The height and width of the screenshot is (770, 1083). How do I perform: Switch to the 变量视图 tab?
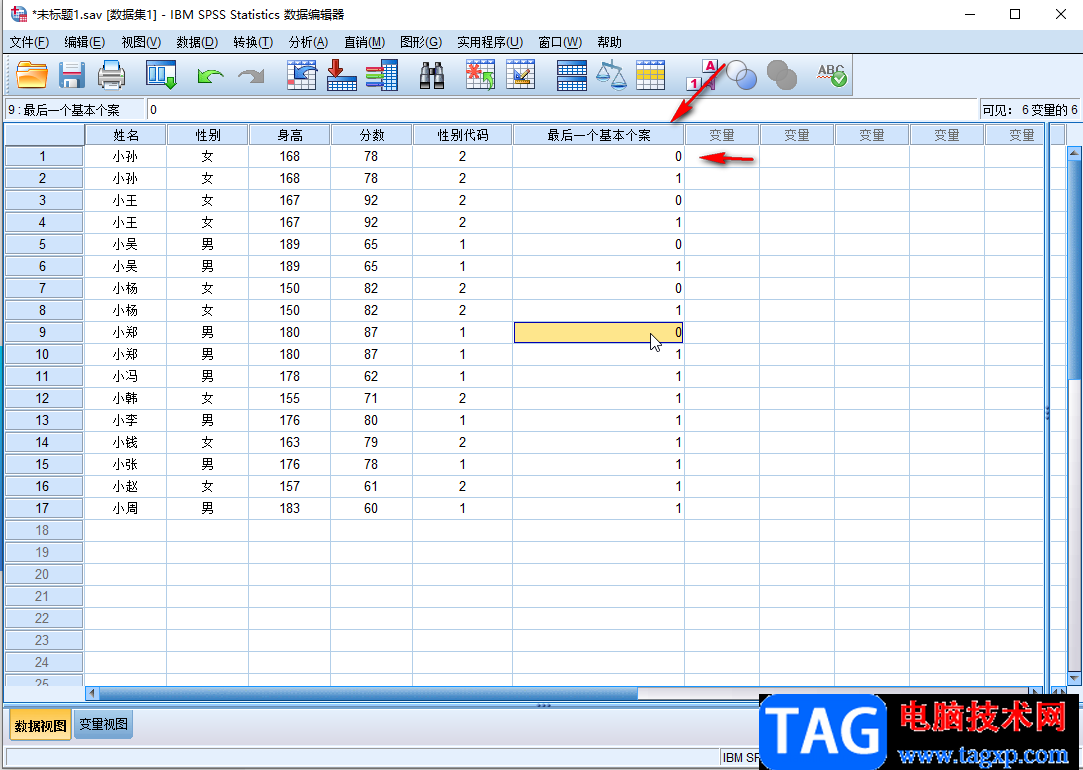[x=104, y=724]
